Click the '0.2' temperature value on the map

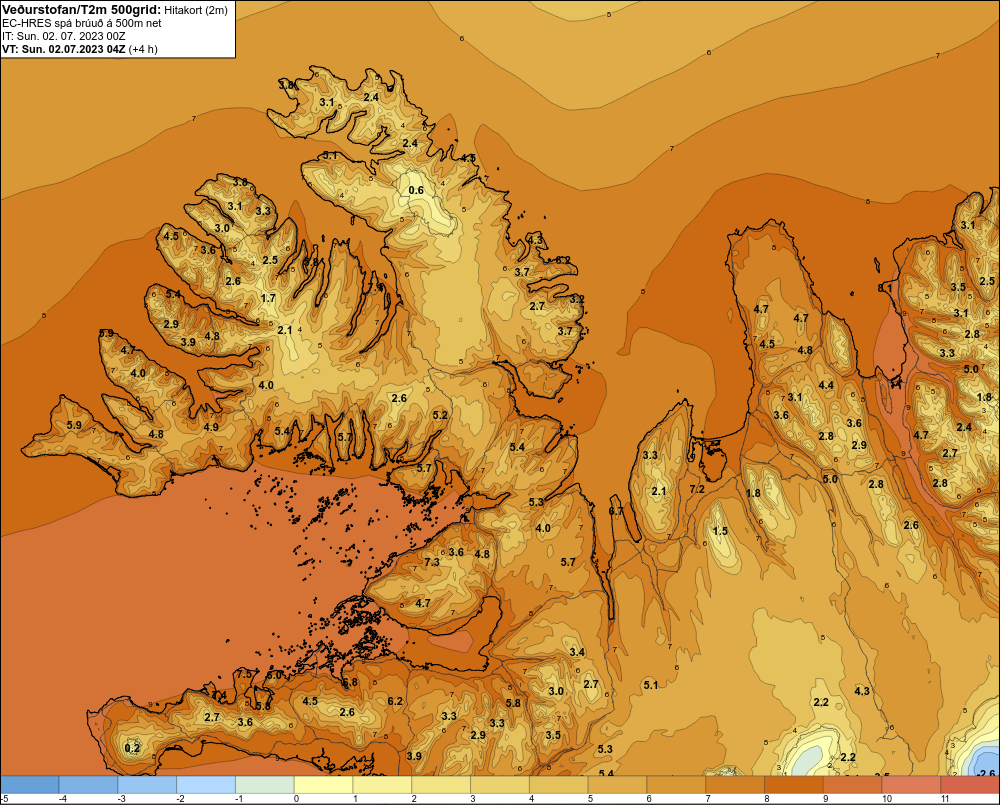[132, 748]
